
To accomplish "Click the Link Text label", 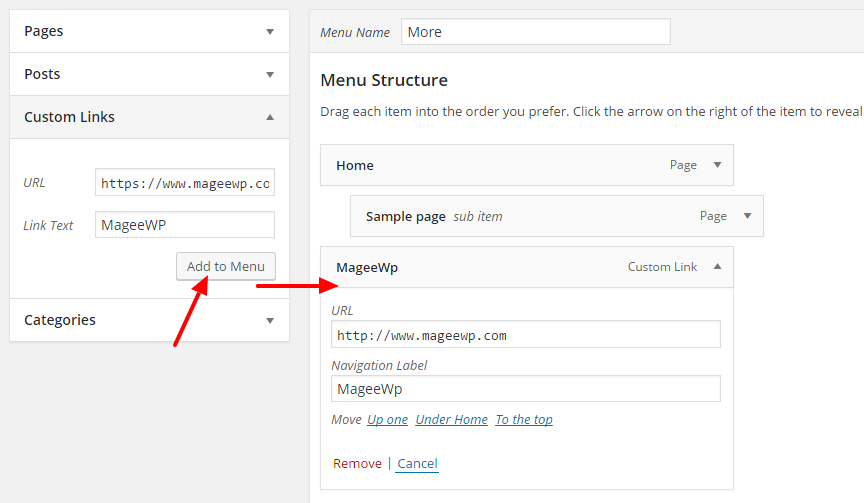I will tap(48, 226).
